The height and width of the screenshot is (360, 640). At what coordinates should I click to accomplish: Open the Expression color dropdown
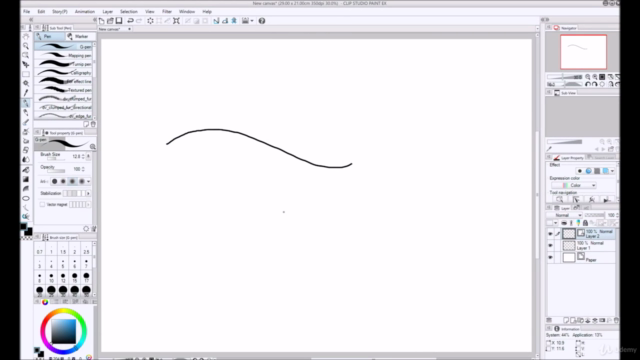574,185
